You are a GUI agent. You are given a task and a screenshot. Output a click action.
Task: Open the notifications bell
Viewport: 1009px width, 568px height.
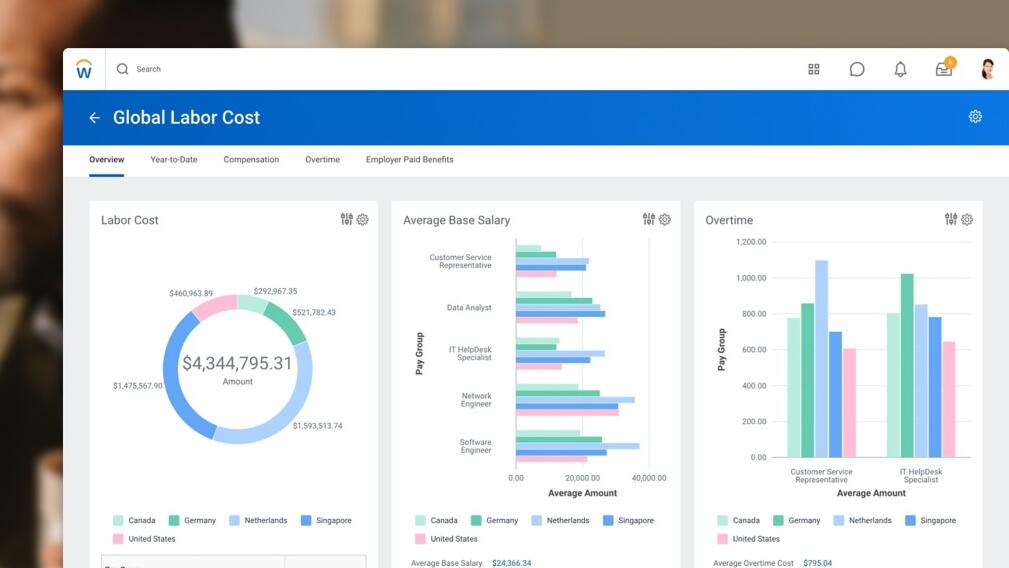tap(900, 69)
